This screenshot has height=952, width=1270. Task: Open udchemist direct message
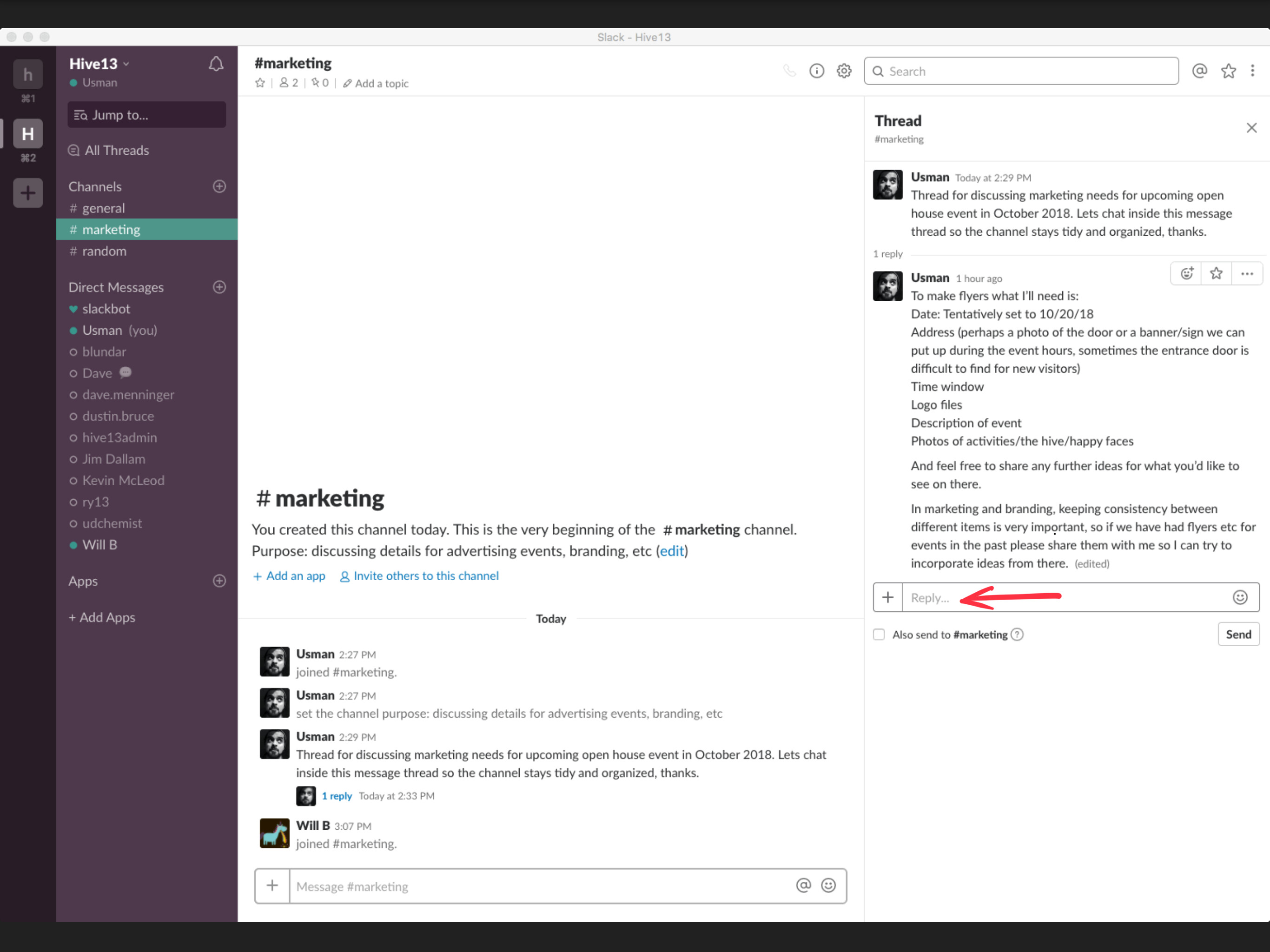click(x=146, y=523)
